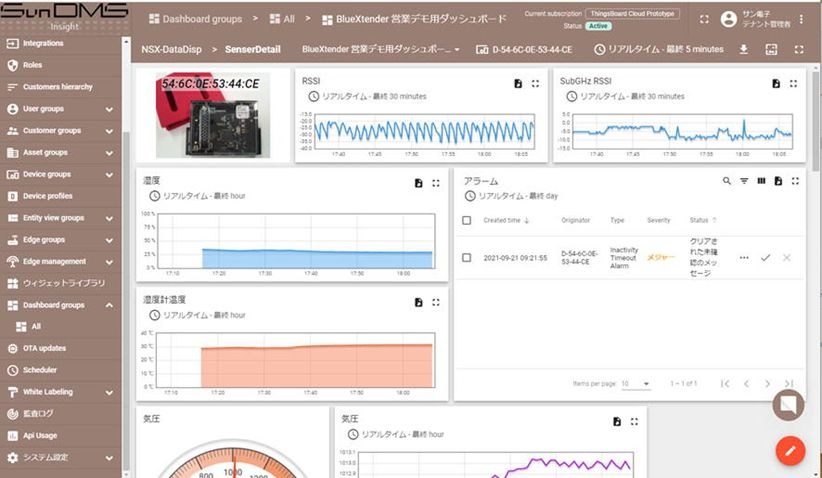Open the realtime last 5 minutes time window
Viewport: 822px width, 478px height.
point(658,49)
